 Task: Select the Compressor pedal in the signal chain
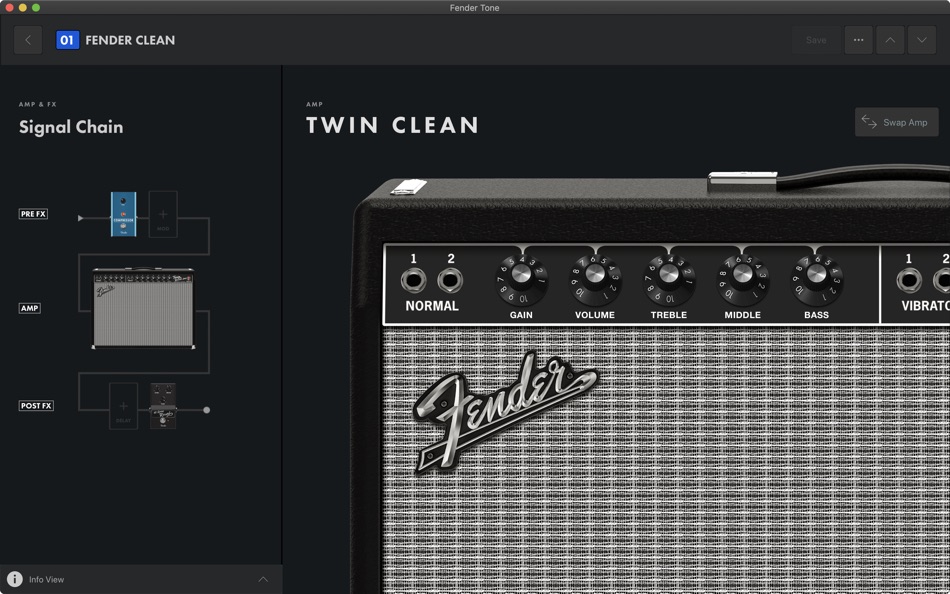[x=123, y=213]
